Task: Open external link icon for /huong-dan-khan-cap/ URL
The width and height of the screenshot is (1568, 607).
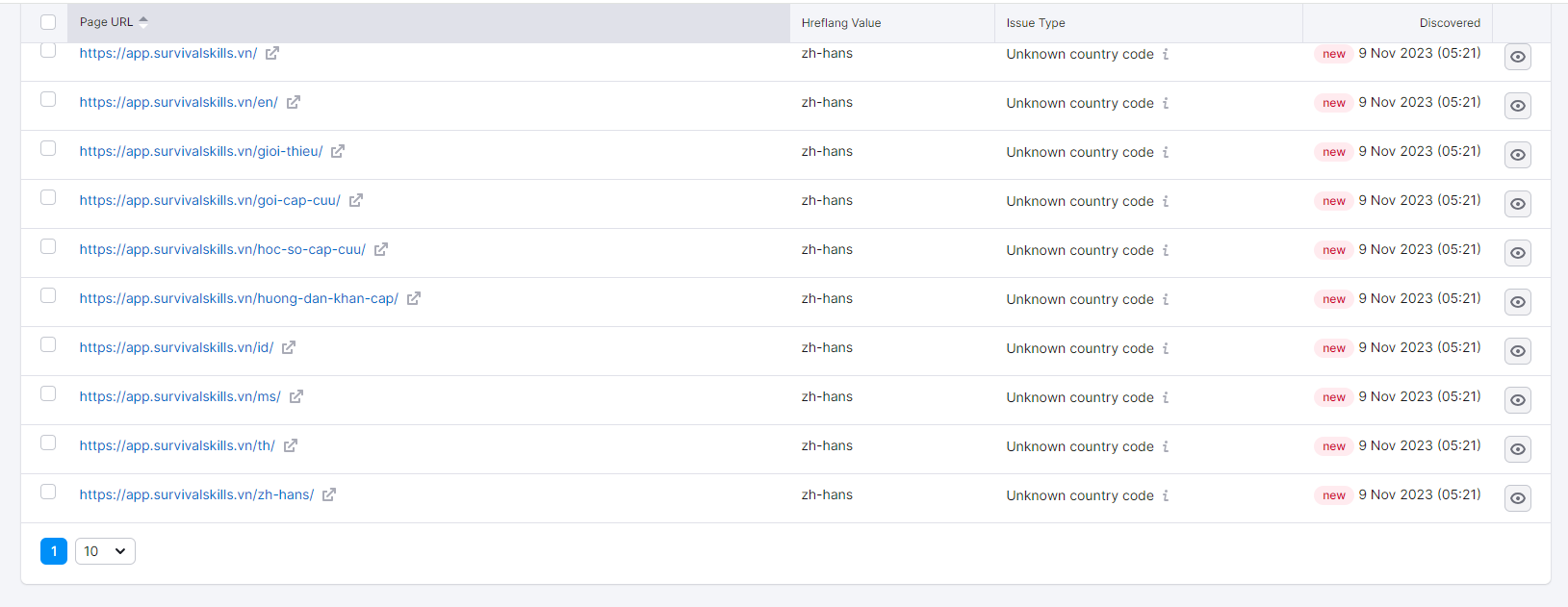Action: (414, 298)
